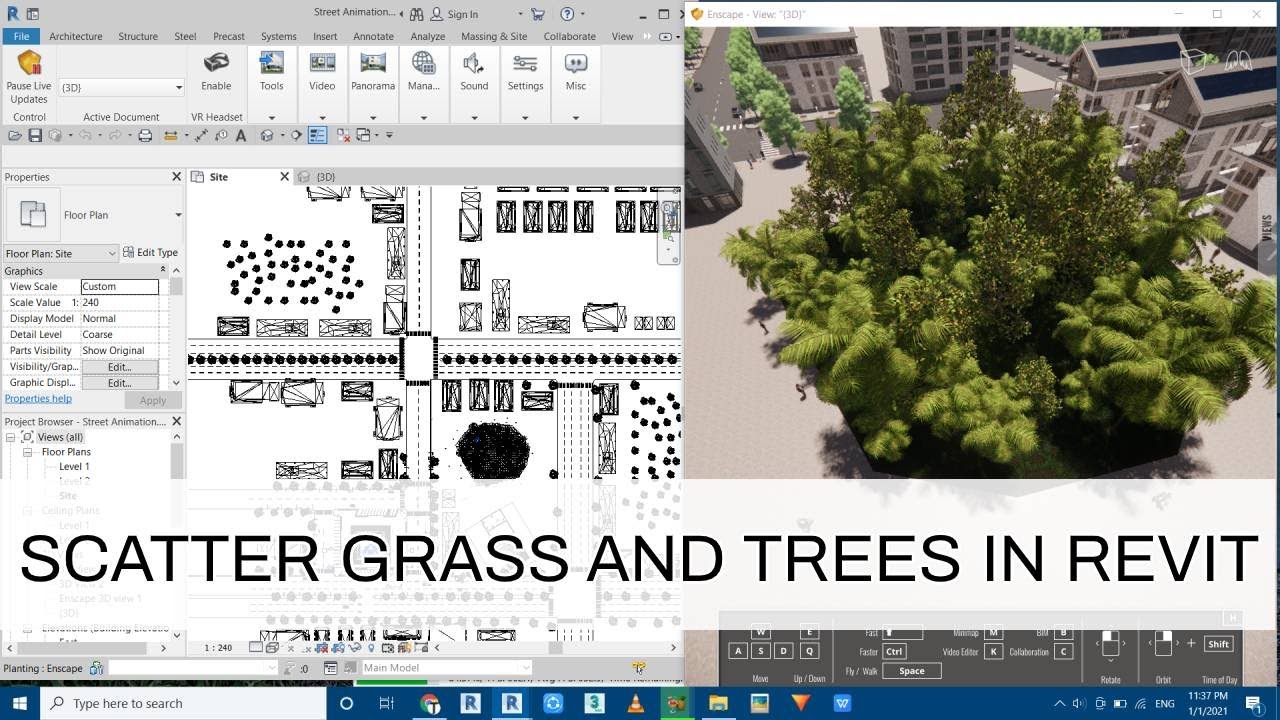Expand the Settings panel dropdown arrow
Screen dimensions: 1280x720
coord(525,117)
